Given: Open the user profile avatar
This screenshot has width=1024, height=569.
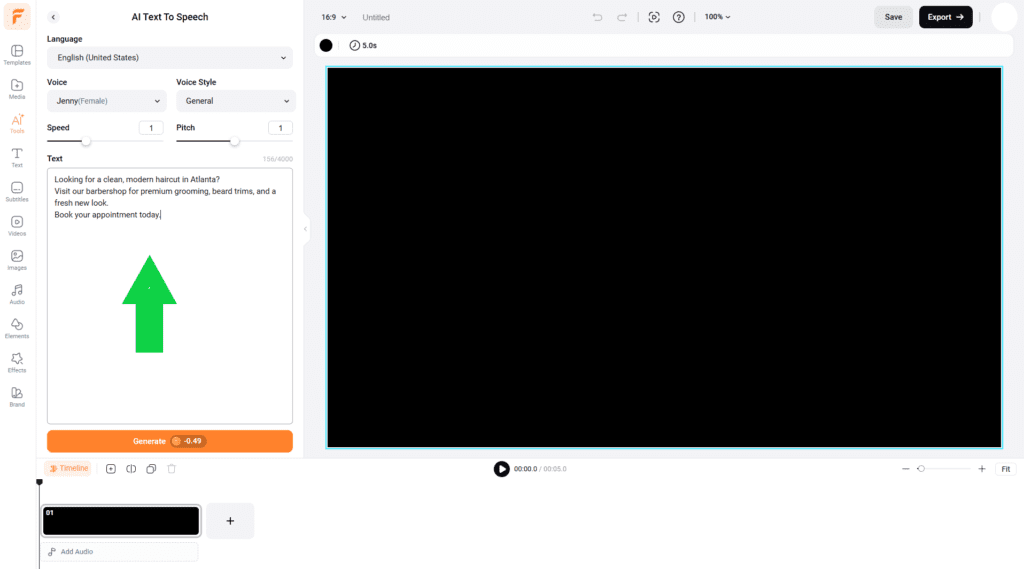Looking at the screenshot, I should [1004, 17].
